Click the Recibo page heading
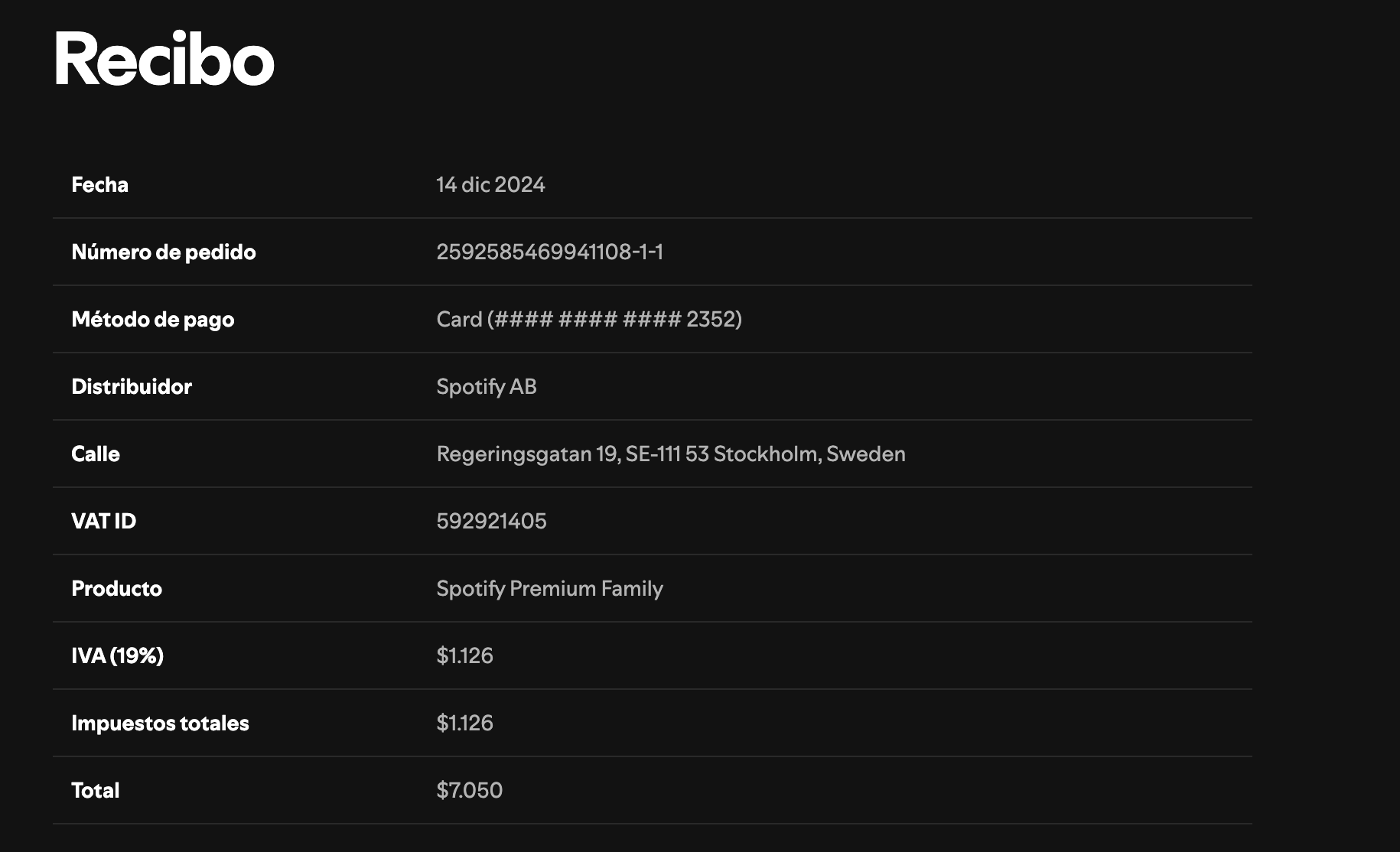The height and width of the screenshot is (852, 1400). pos(164,59)
